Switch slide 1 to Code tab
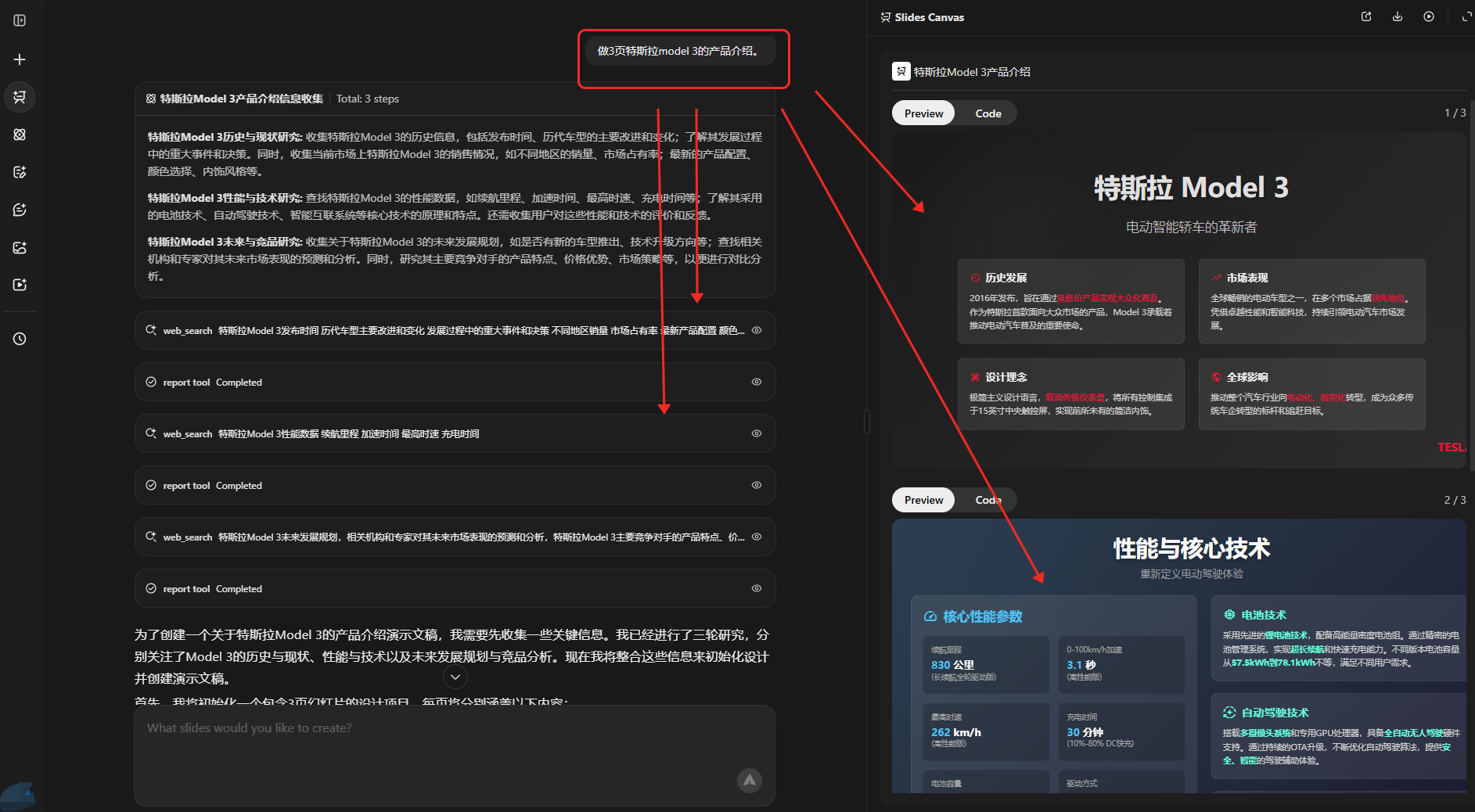The height and width of the screenshot is (812, 1475). tap(988, 113)
